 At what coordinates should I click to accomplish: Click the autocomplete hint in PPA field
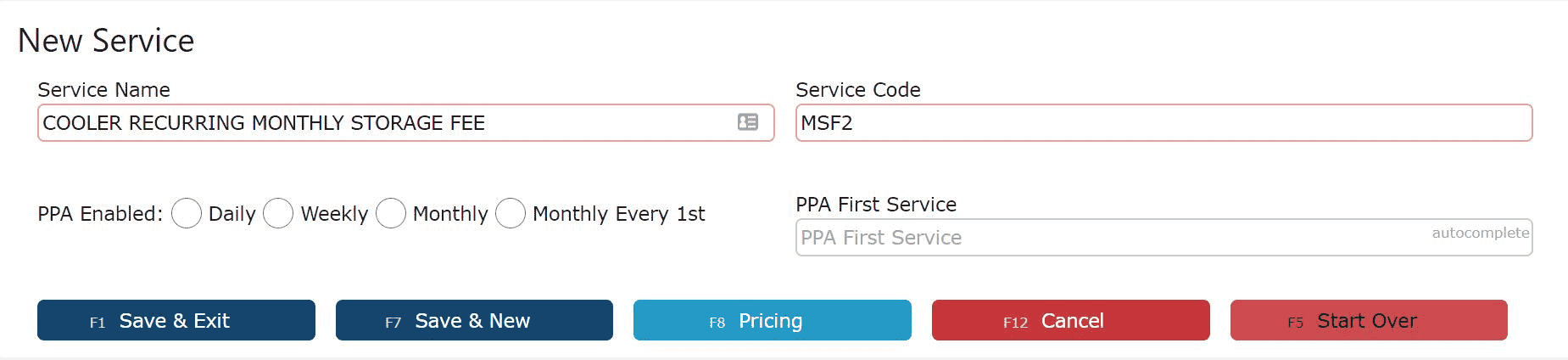click(1481, 233)
